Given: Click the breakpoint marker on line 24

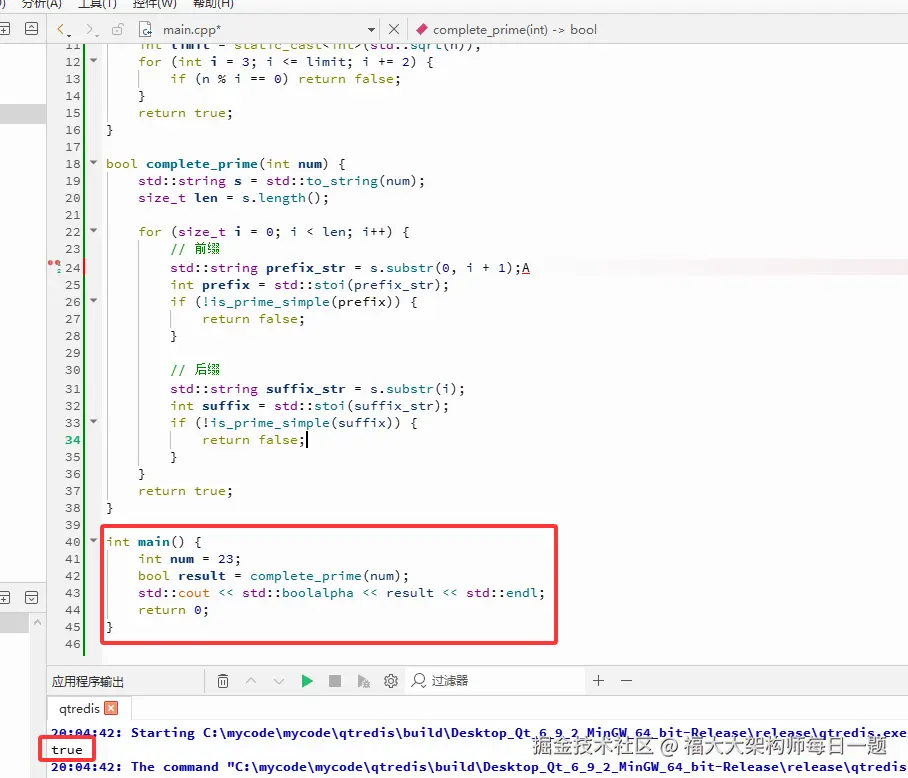Looking at the screenshot, I should coord(54,266).
